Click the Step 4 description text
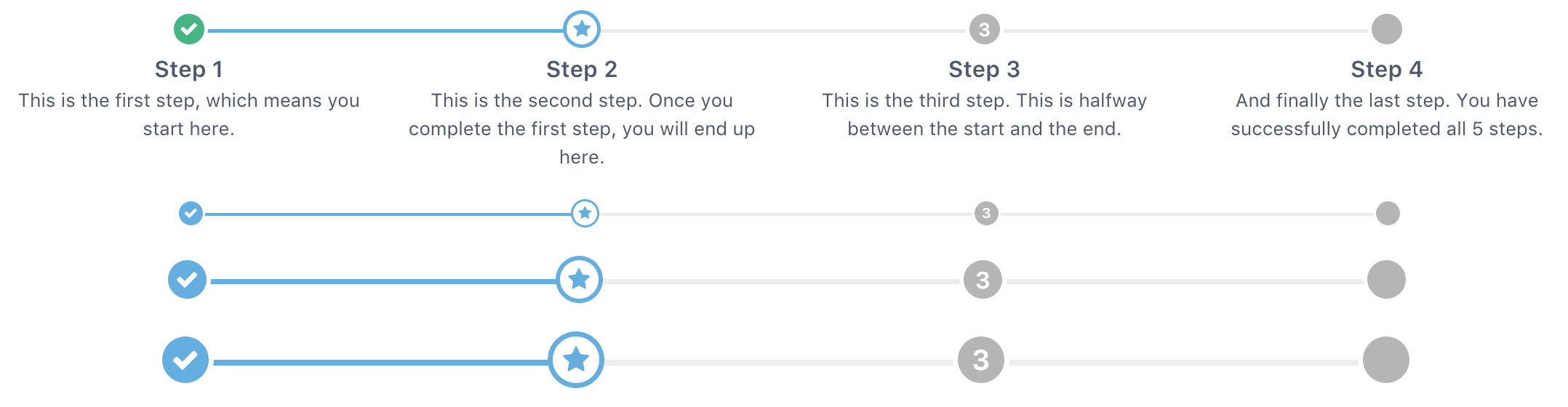 (1386, 115)
